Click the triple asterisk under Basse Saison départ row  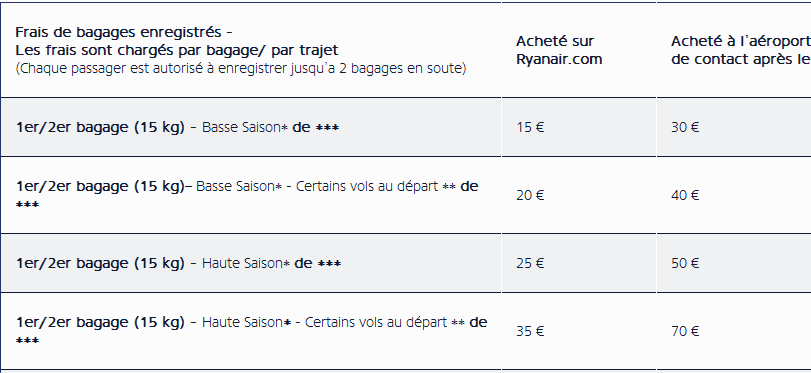point(27,205)
